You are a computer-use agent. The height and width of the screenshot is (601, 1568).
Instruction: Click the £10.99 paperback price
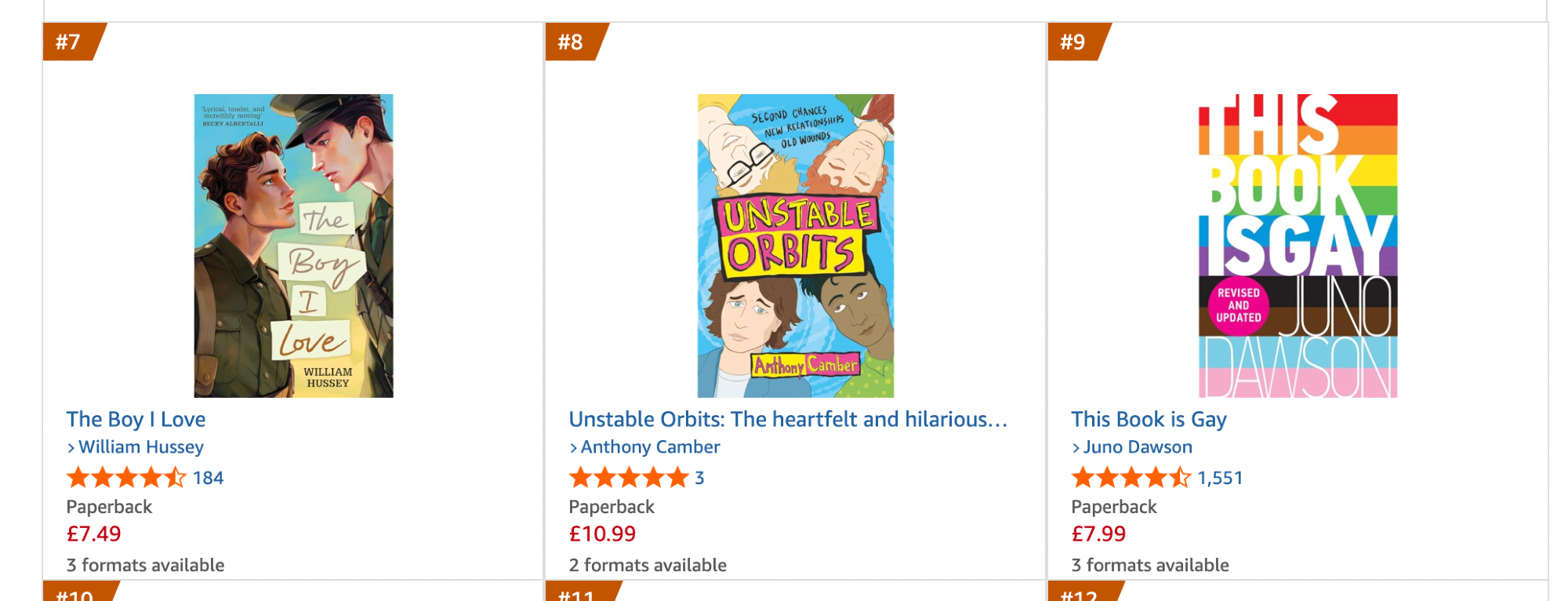tap(602, 534)
